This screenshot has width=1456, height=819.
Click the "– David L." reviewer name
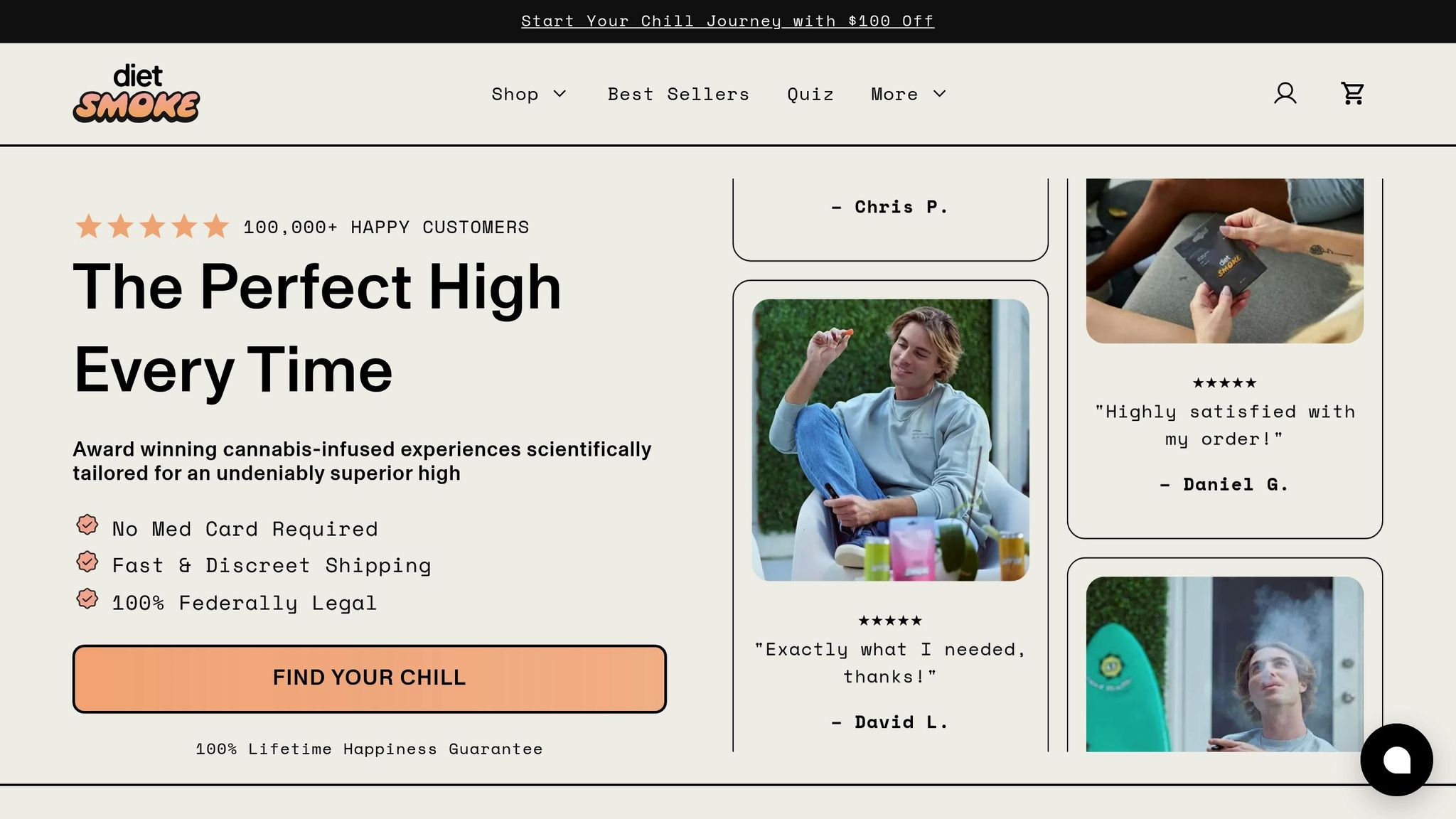[890, 722]
